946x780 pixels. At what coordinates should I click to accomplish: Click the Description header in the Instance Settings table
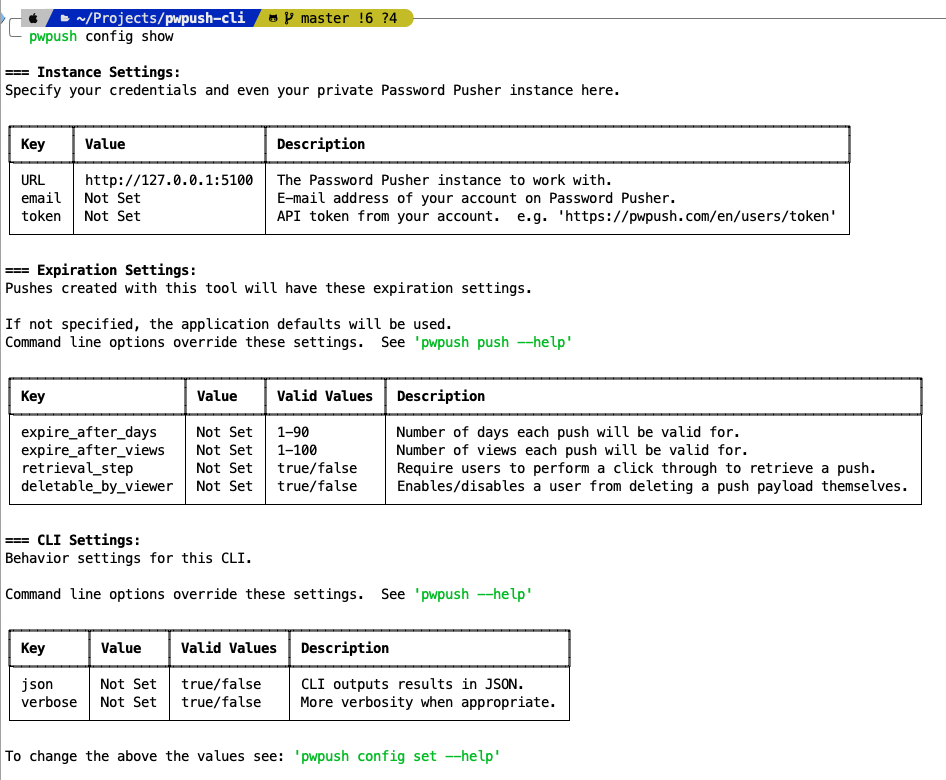(321, 144)
